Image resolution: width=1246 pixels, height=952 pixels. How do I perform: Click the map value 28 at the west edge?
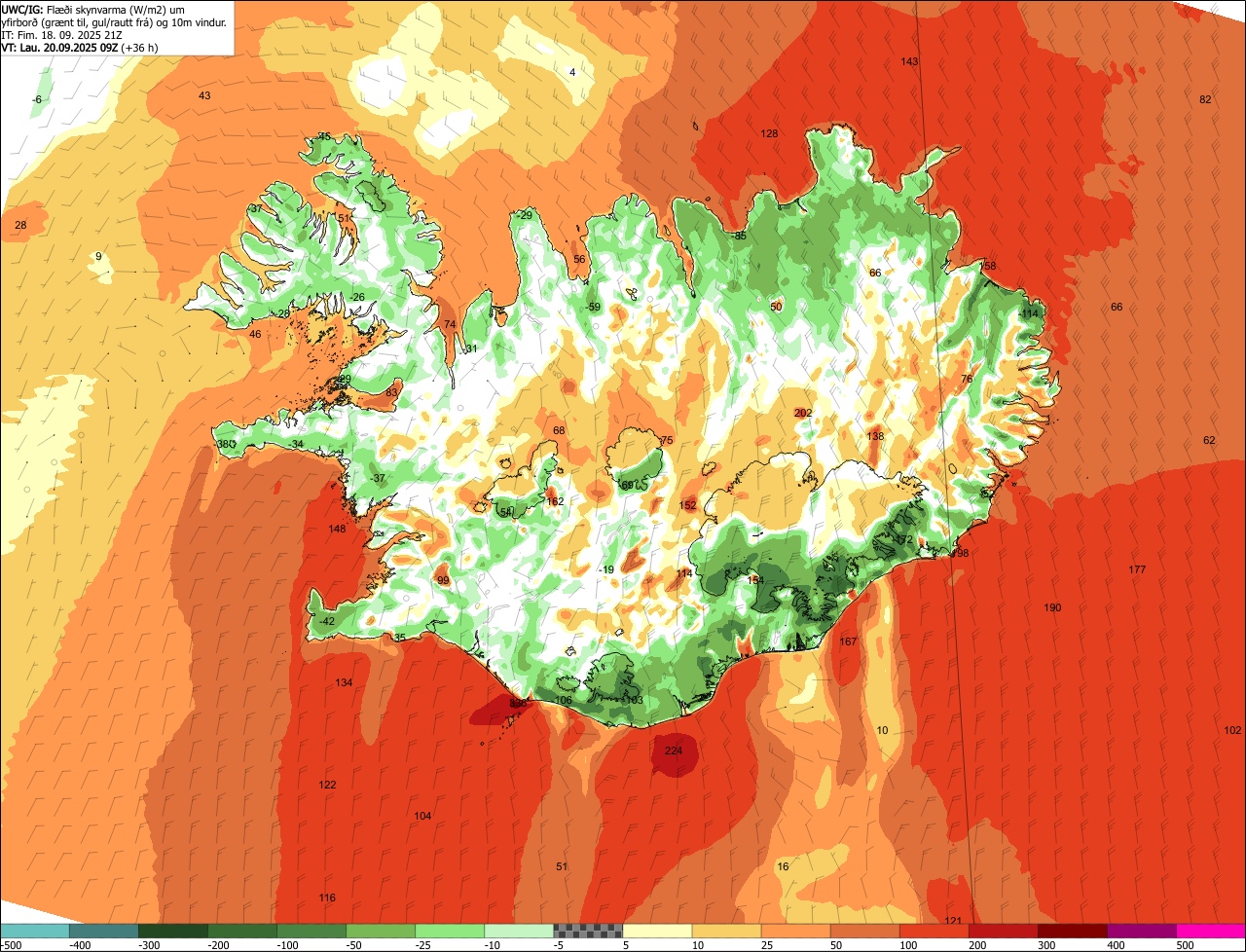[20, 225]
